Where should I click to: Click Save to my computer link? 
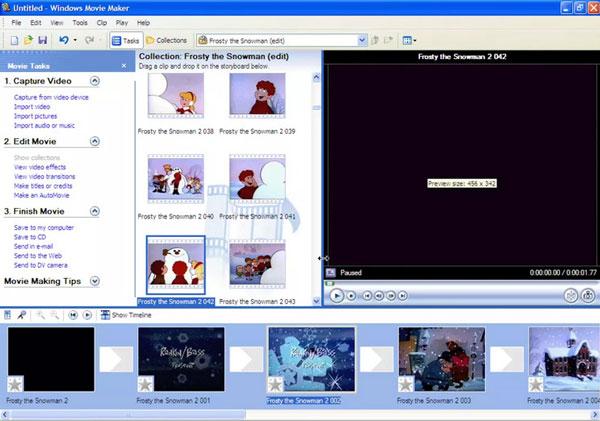pos(44,227)
